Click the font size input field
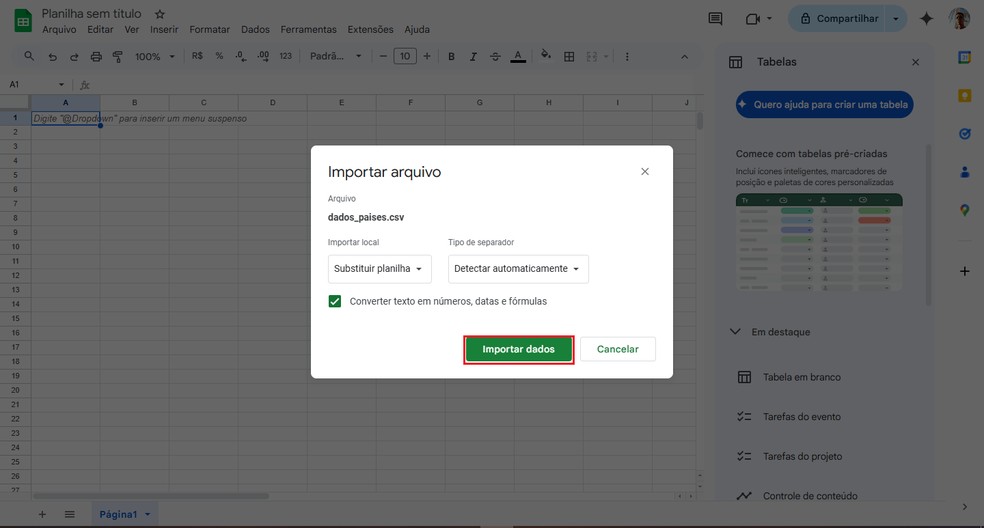984x528 pixels. click(405, 57)
